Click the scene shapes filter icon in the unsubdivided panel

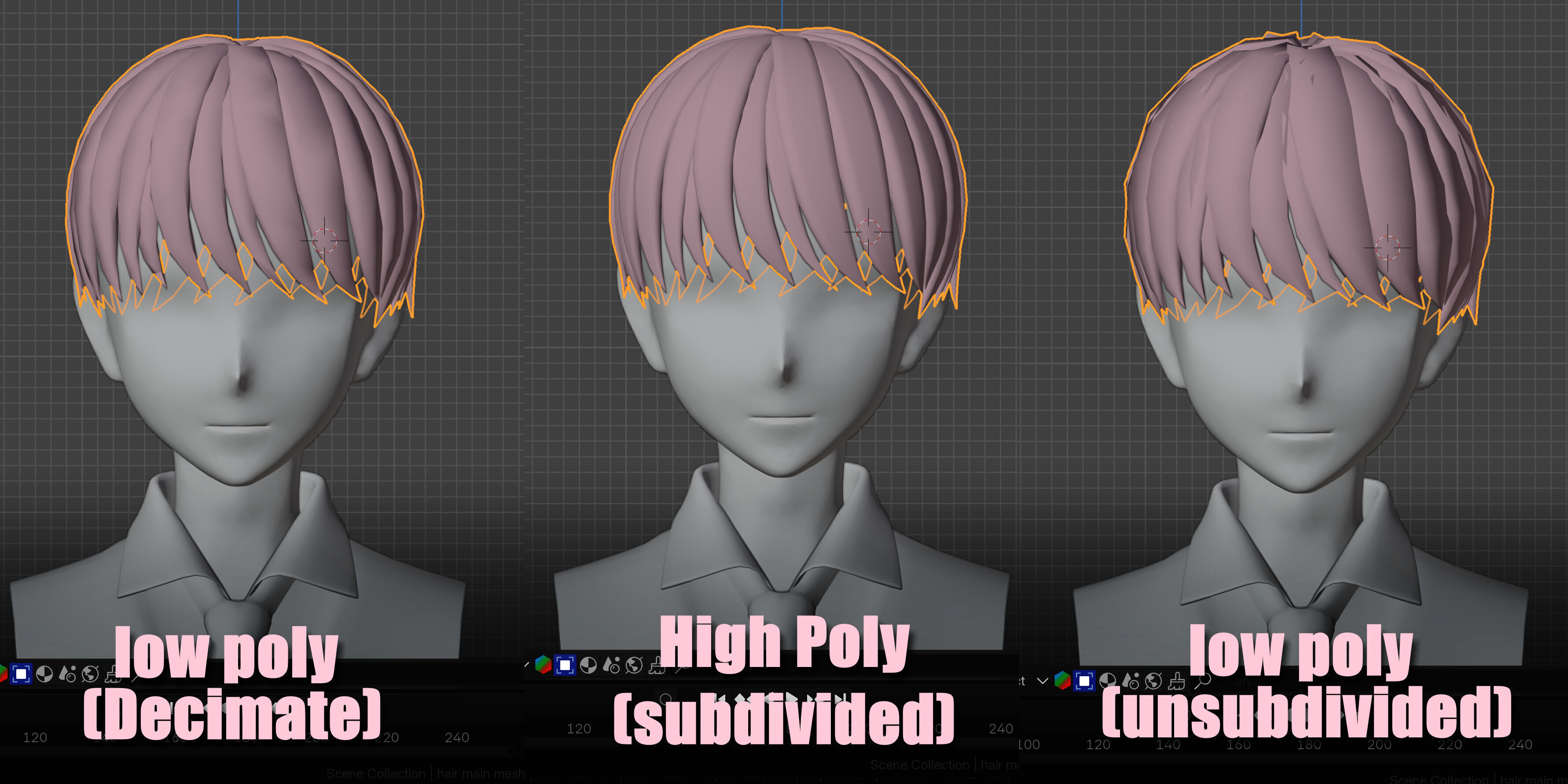point(1131,681)
